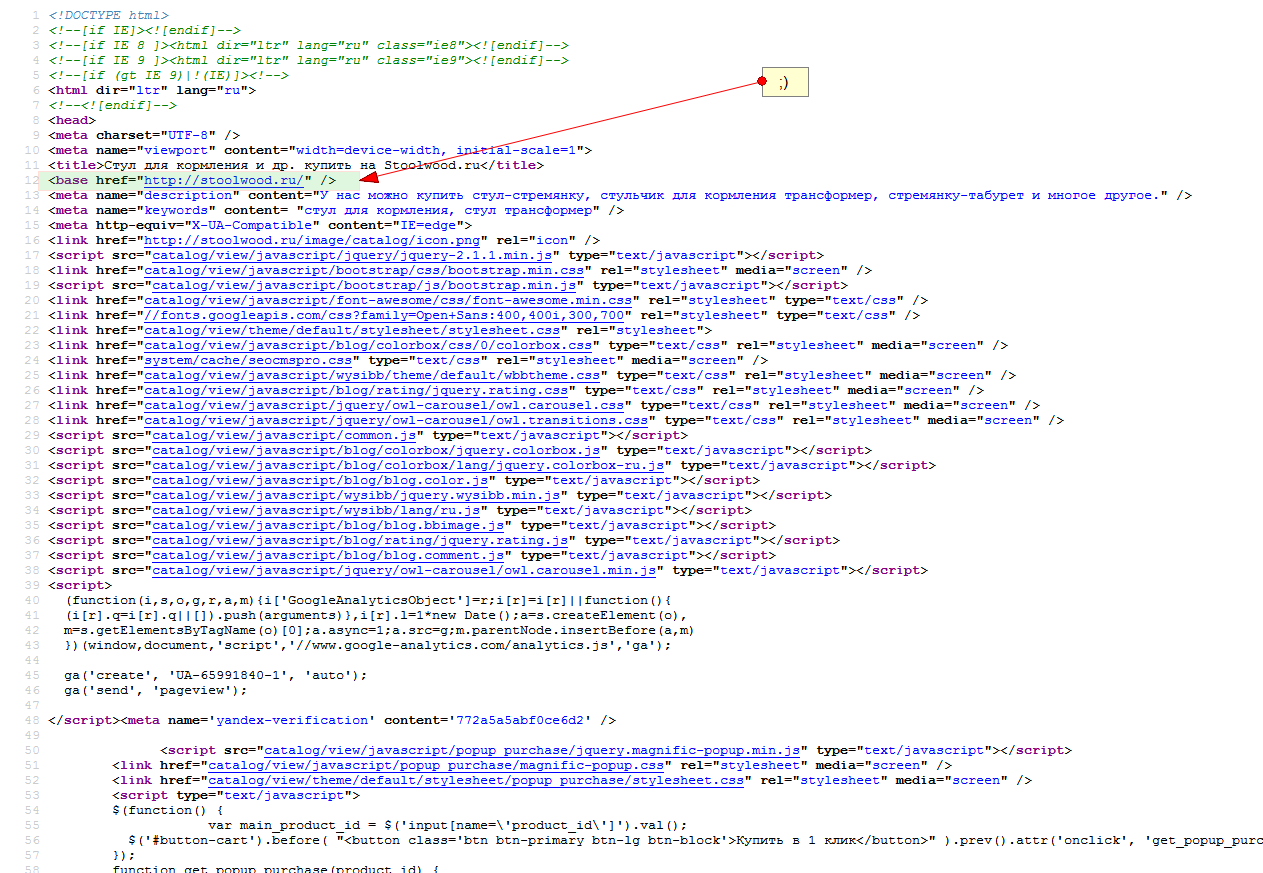Open the popup_purchase stylesheet.css link
Image resolution: width=1263 pixels, height=873 pixels.
(476, 780)
